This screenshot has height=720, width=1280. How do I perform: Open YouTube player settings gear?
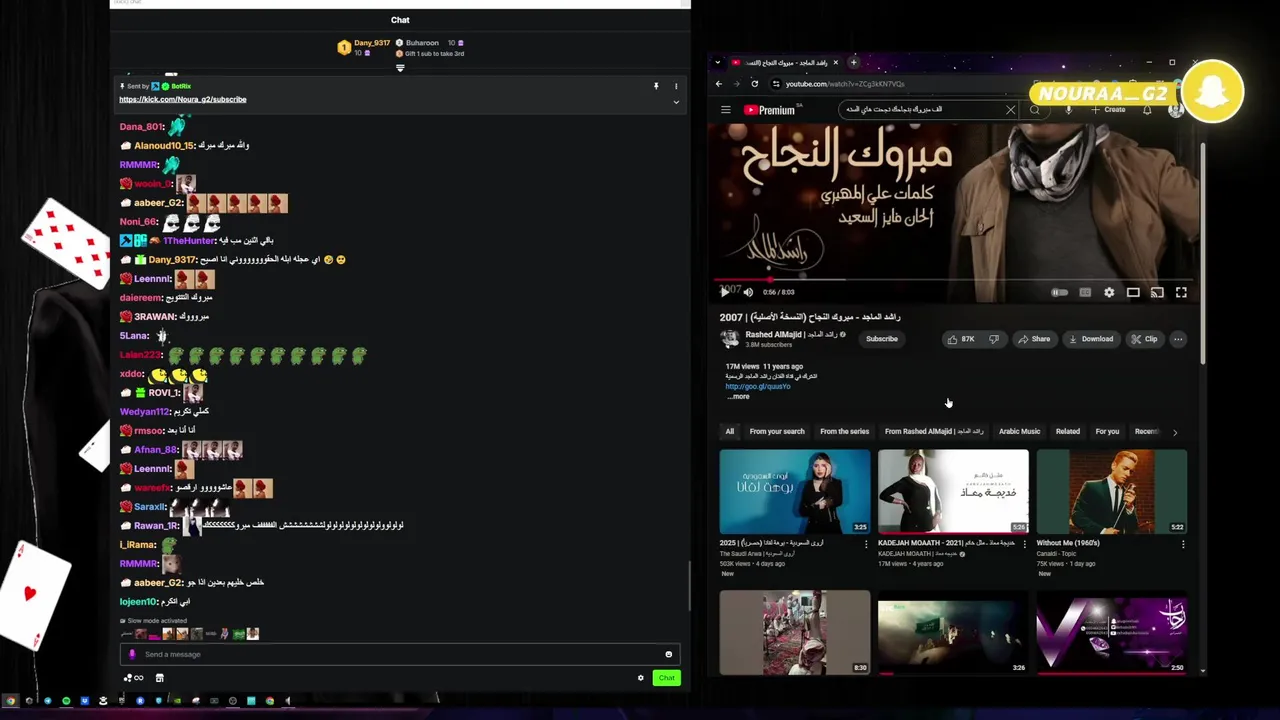[x=1109, y=292]
